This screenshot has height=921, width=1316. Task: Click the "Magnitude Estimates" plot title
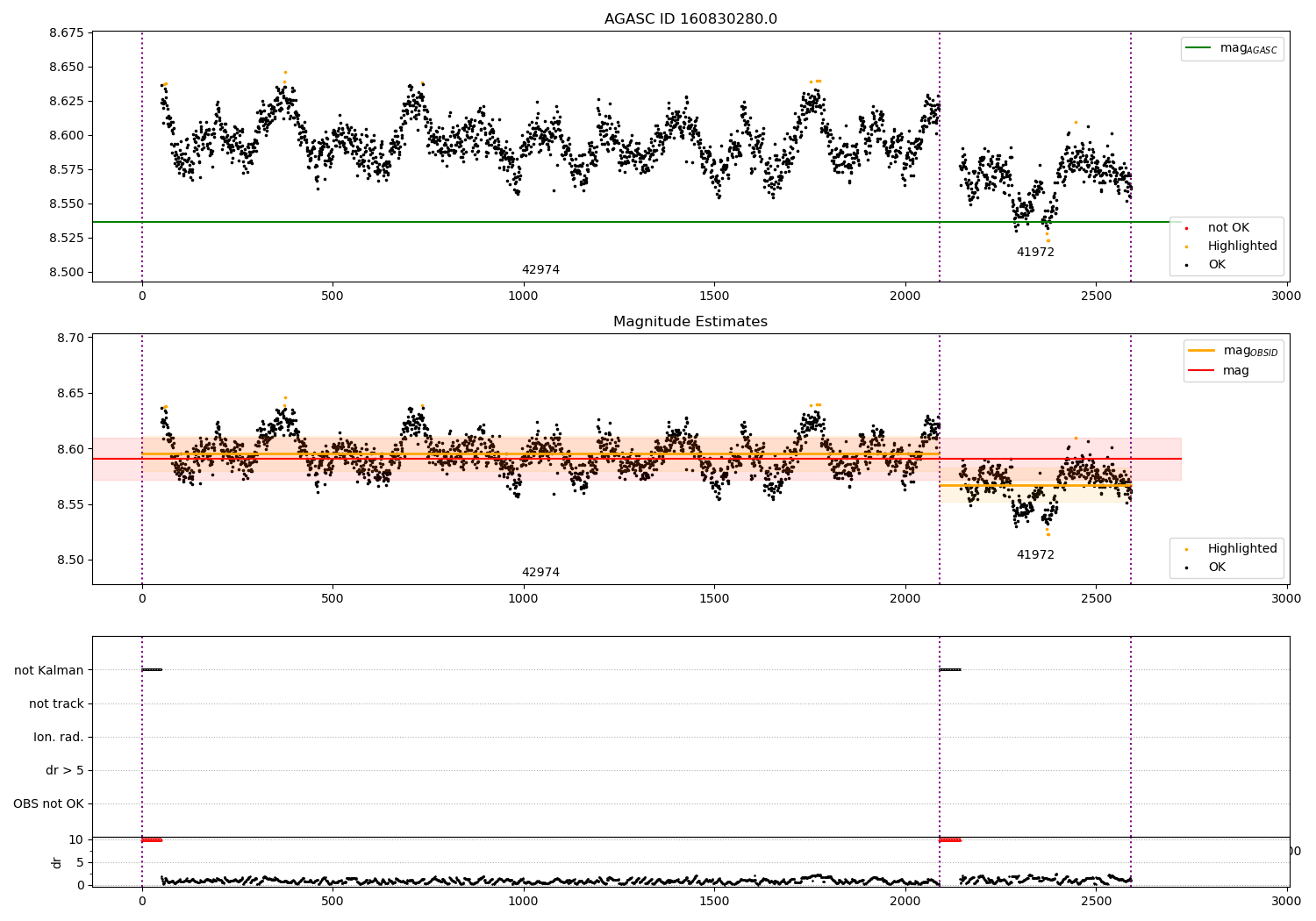(x=690, y=322)
